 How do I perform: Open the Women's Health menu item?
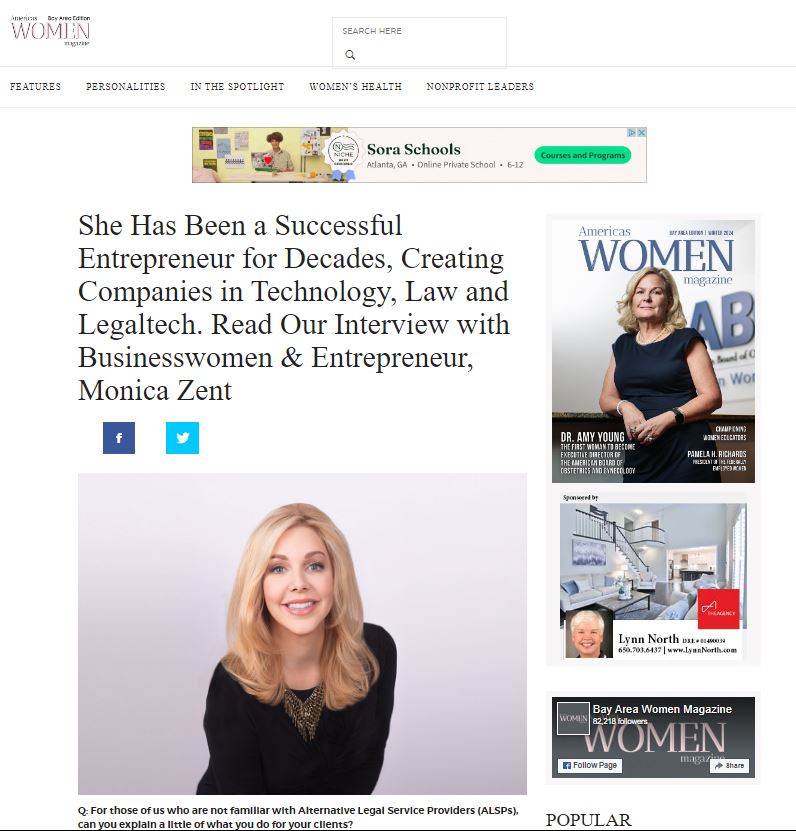pos(356,86)
